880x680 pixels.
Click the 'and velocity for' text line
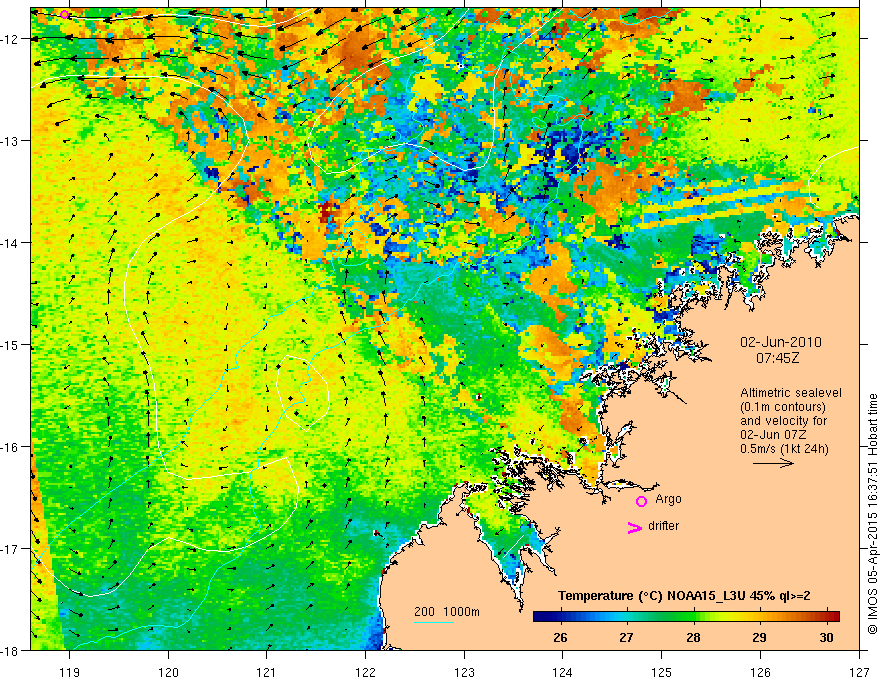783,421
